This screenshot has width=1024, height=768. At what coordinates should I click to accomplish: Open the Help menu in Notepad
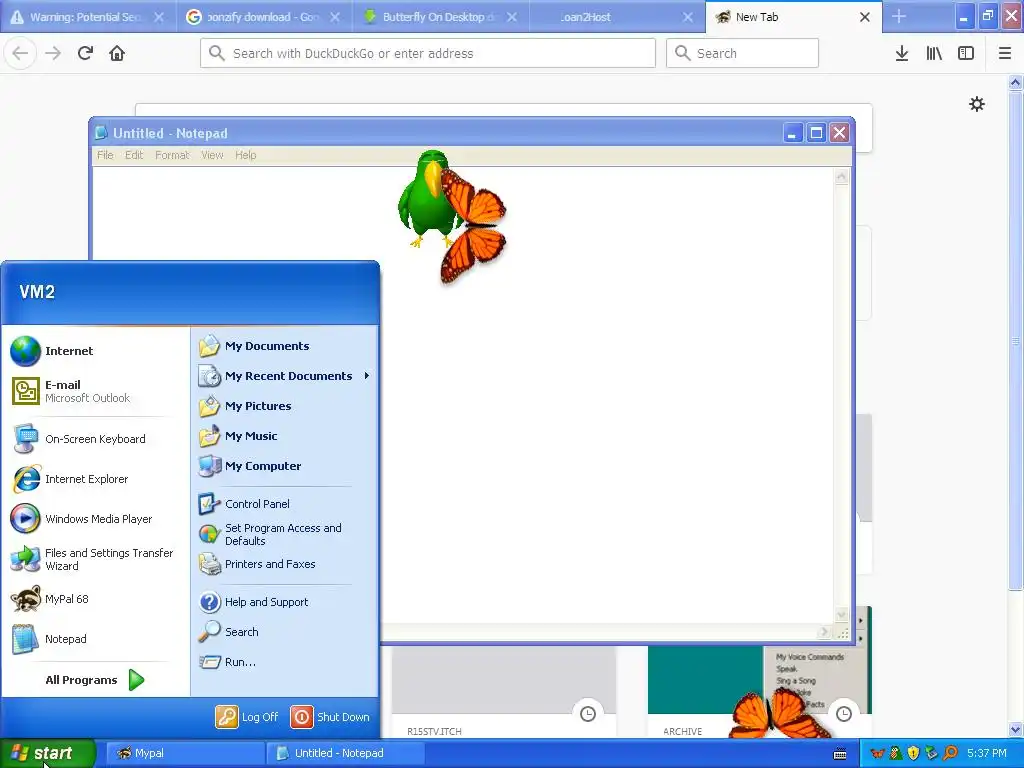pyautogui.click(x=246, y=155)
